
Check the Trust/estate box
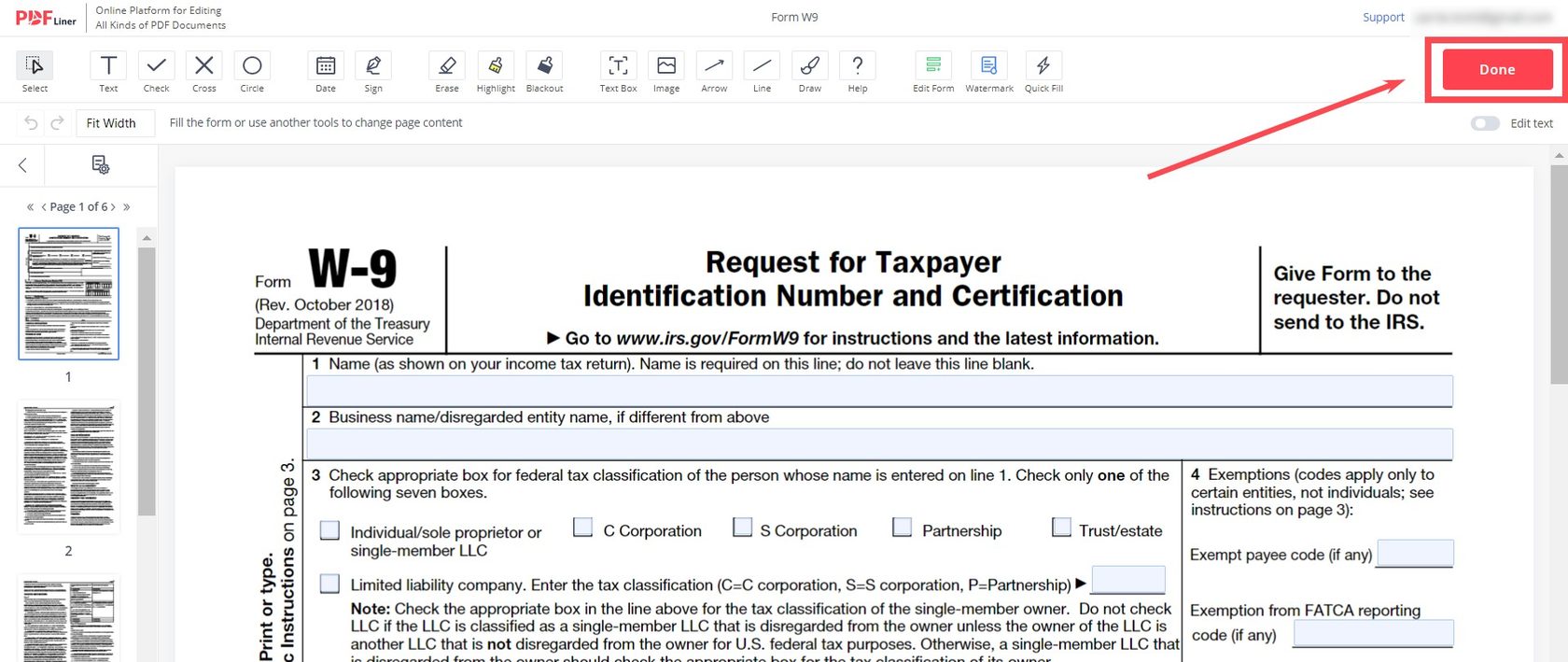[1061, 528]
